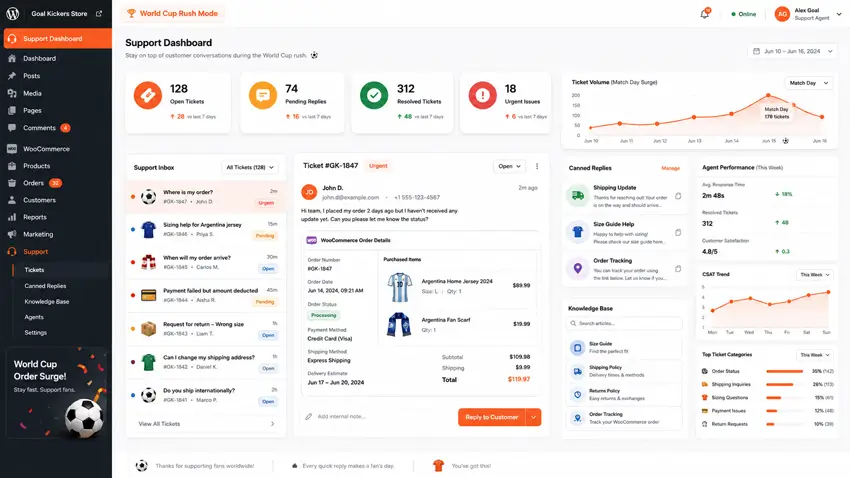Click the View All Tickets arrow
This screenshot has width=850, height=478.
tap(272, 424)
